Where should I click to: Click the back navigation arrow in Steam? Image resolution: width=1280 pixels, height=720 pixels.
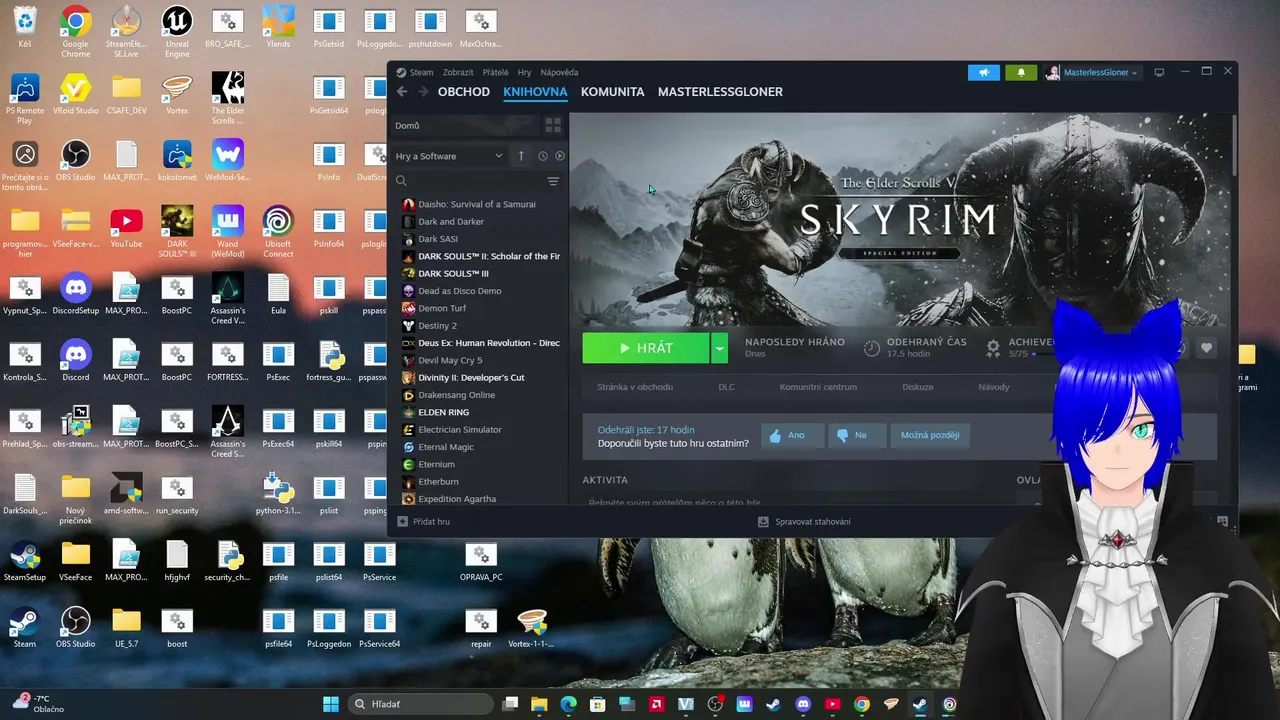(x=402, y=92)
